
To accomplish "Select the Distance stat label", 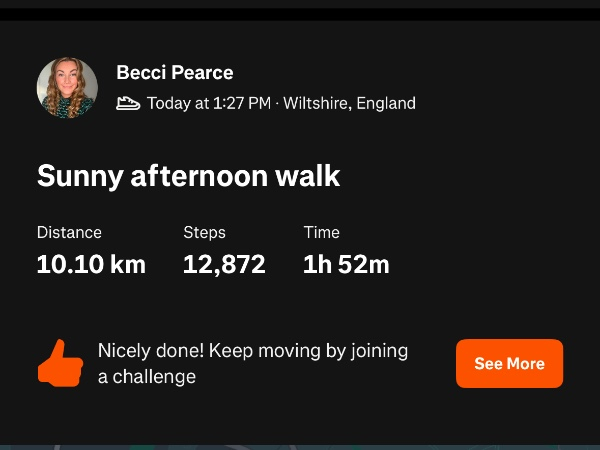I will tap(69, 232).
